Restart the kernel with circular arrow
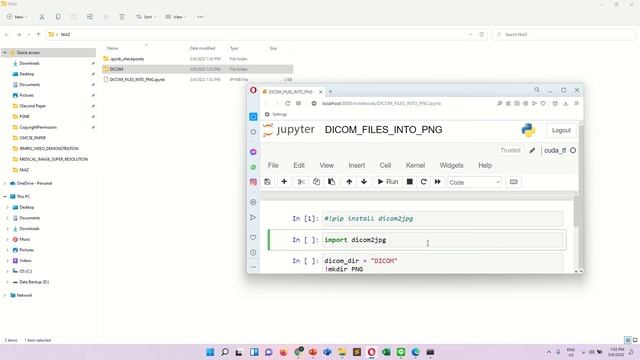 [x=424, y=182]
